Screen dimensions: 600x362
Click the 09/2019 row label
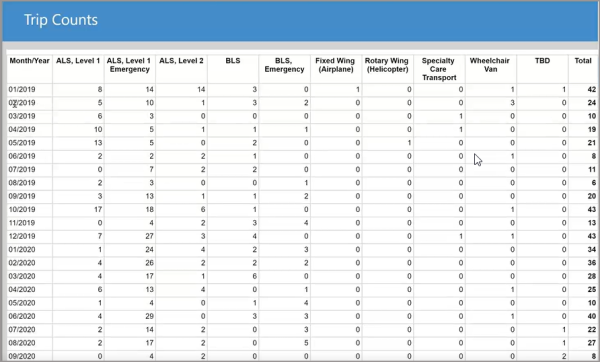point(22,196)
